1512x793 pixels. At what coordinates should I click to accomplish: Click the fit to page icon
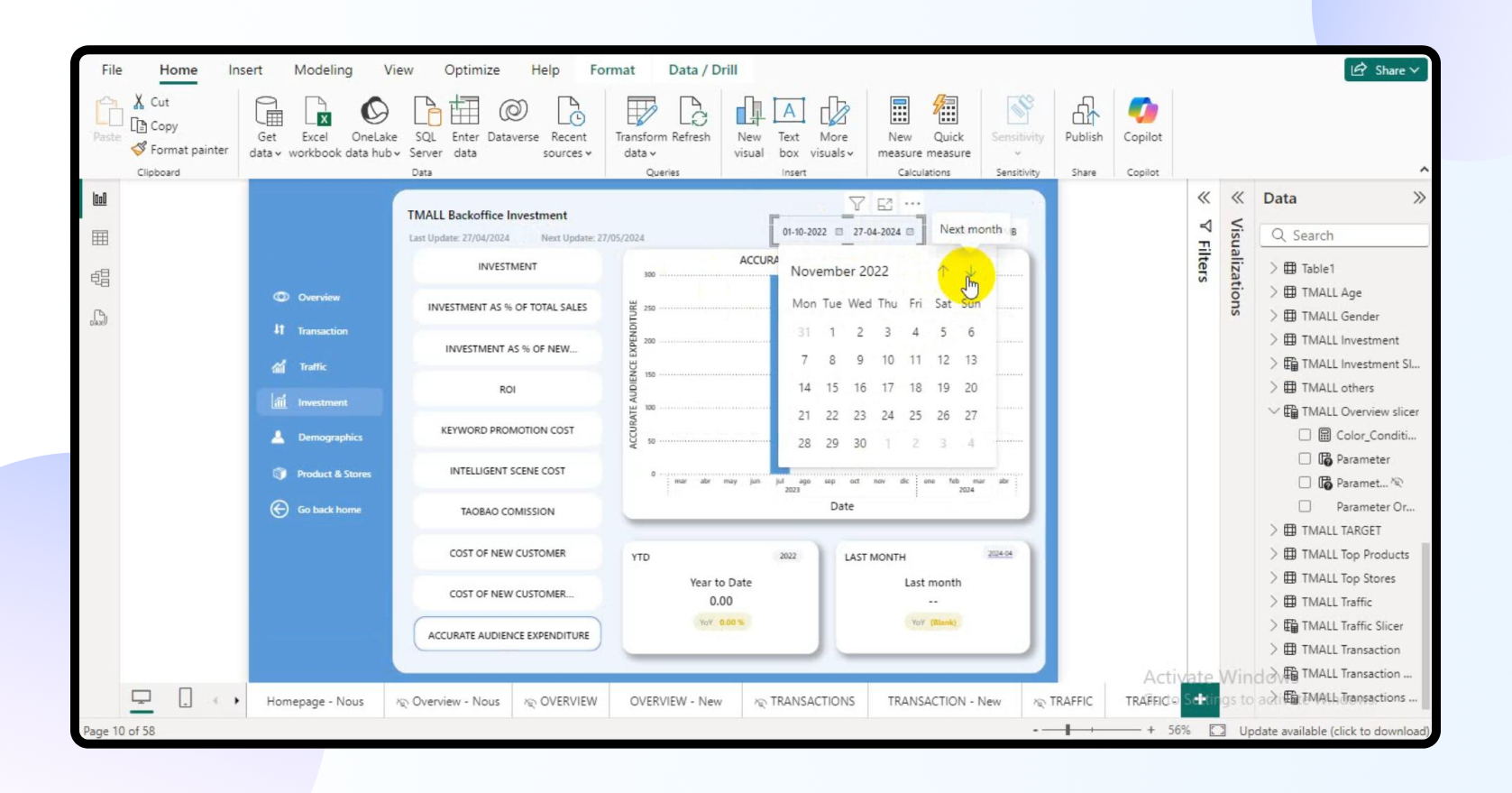pyautogui.click(x=1217, y=730)
